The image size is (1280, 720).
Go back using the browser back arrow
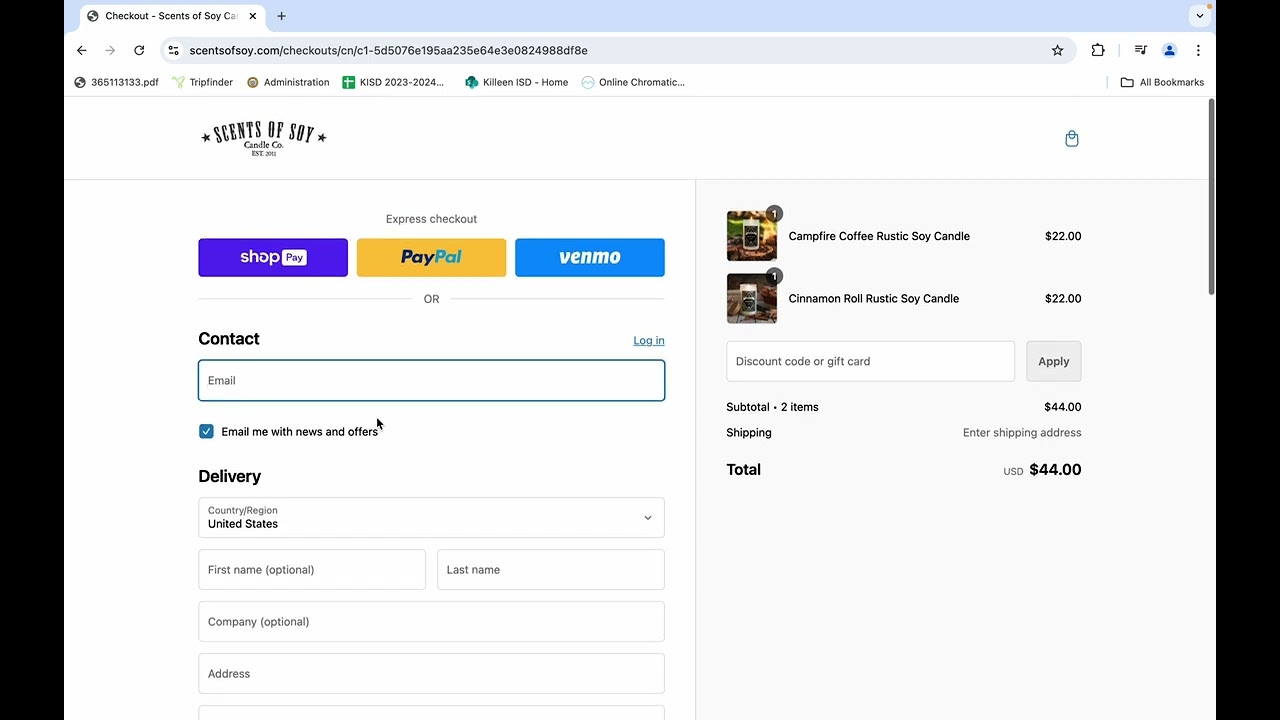(x=82, y=50)
